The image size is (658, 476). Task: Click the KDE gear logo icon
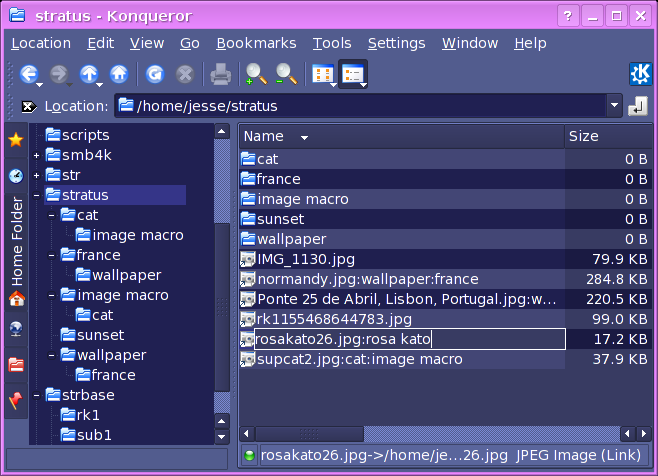(x=640, y=74)
